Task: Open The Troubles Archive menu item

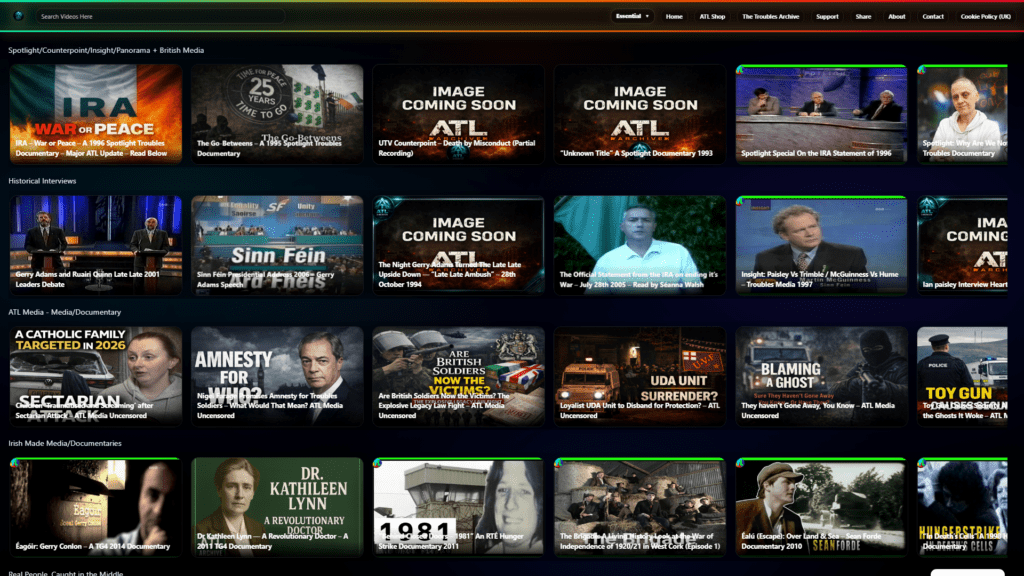Action: point(772,17)
